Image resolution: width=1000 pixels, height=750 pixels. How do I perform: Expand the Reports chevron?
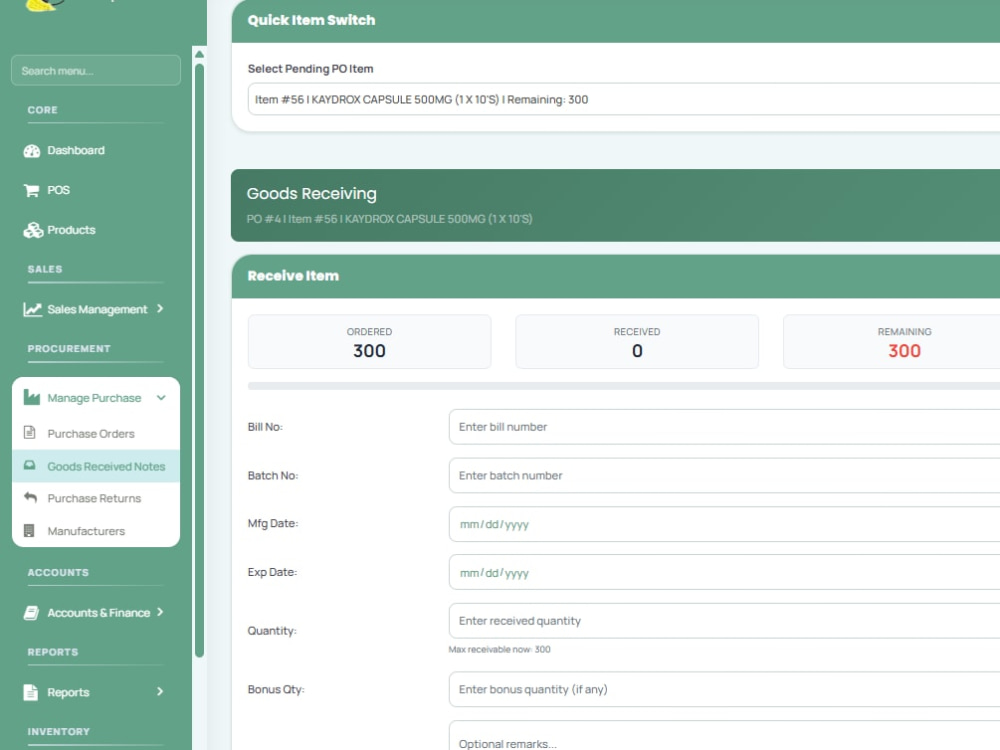click(x=160, y=691)
